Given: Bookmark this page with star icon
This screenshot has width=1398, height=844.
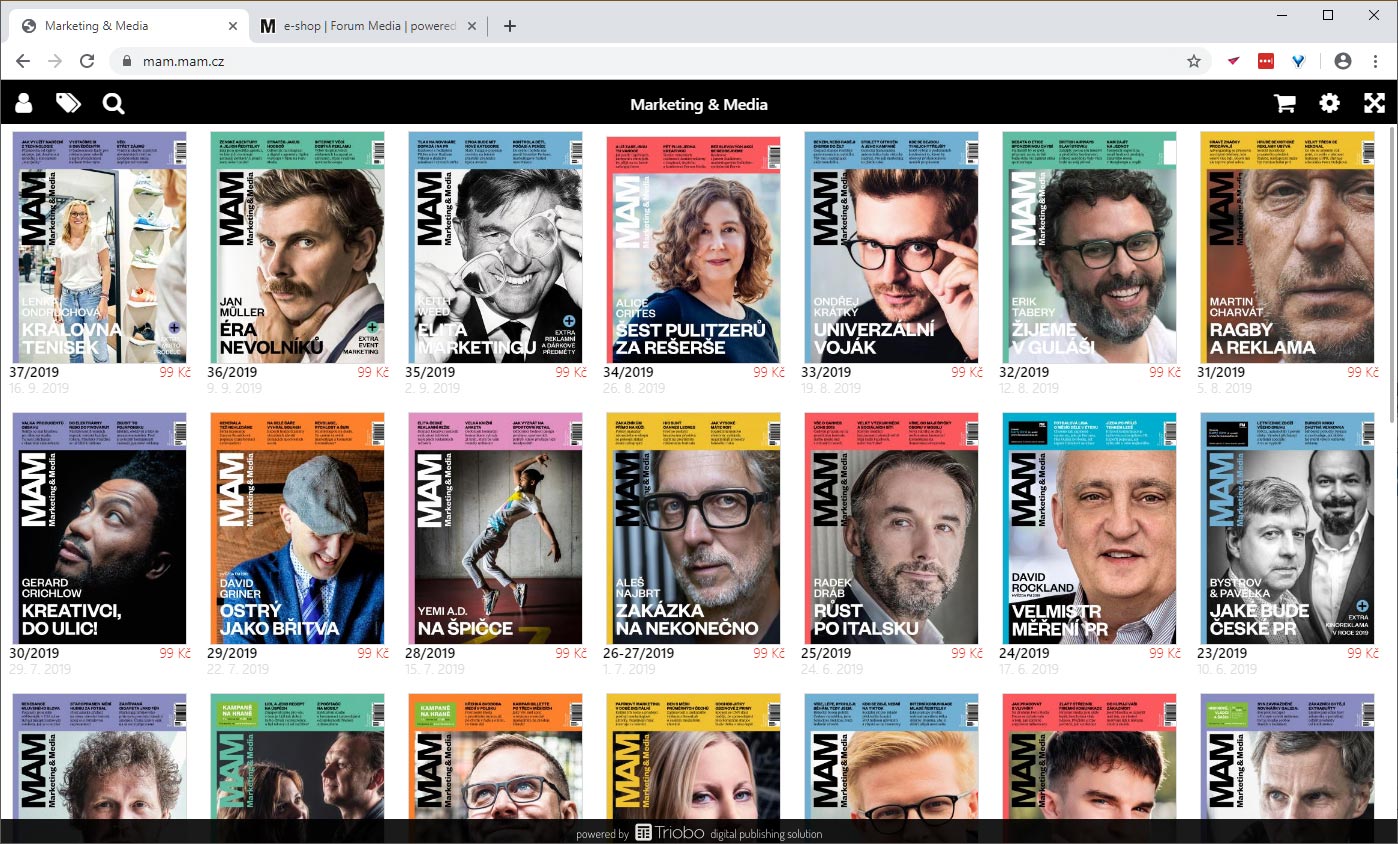Looking at the screenshot, I should [x=1193, y=61].
